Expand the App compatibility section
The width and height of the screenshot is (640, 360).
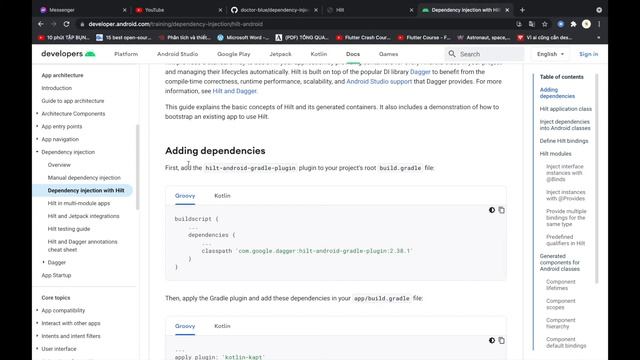[37, 310]
